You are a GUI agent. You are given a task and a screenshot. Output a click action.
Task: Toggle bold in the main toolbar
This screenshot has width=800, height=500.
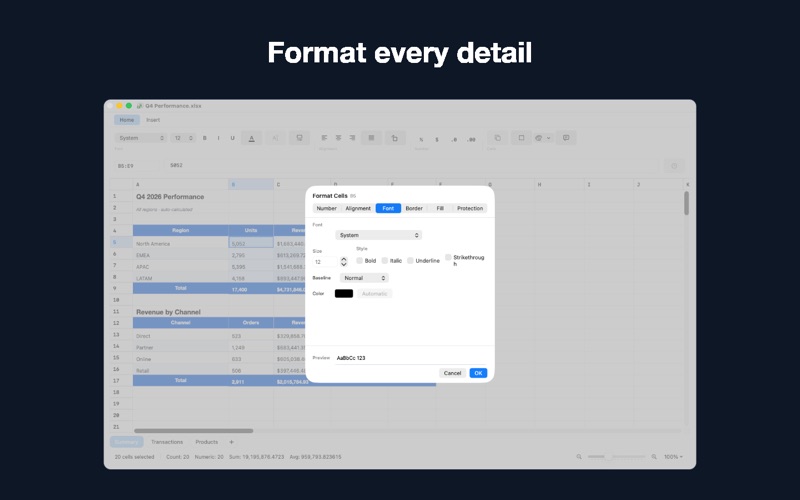click(205, 138)
